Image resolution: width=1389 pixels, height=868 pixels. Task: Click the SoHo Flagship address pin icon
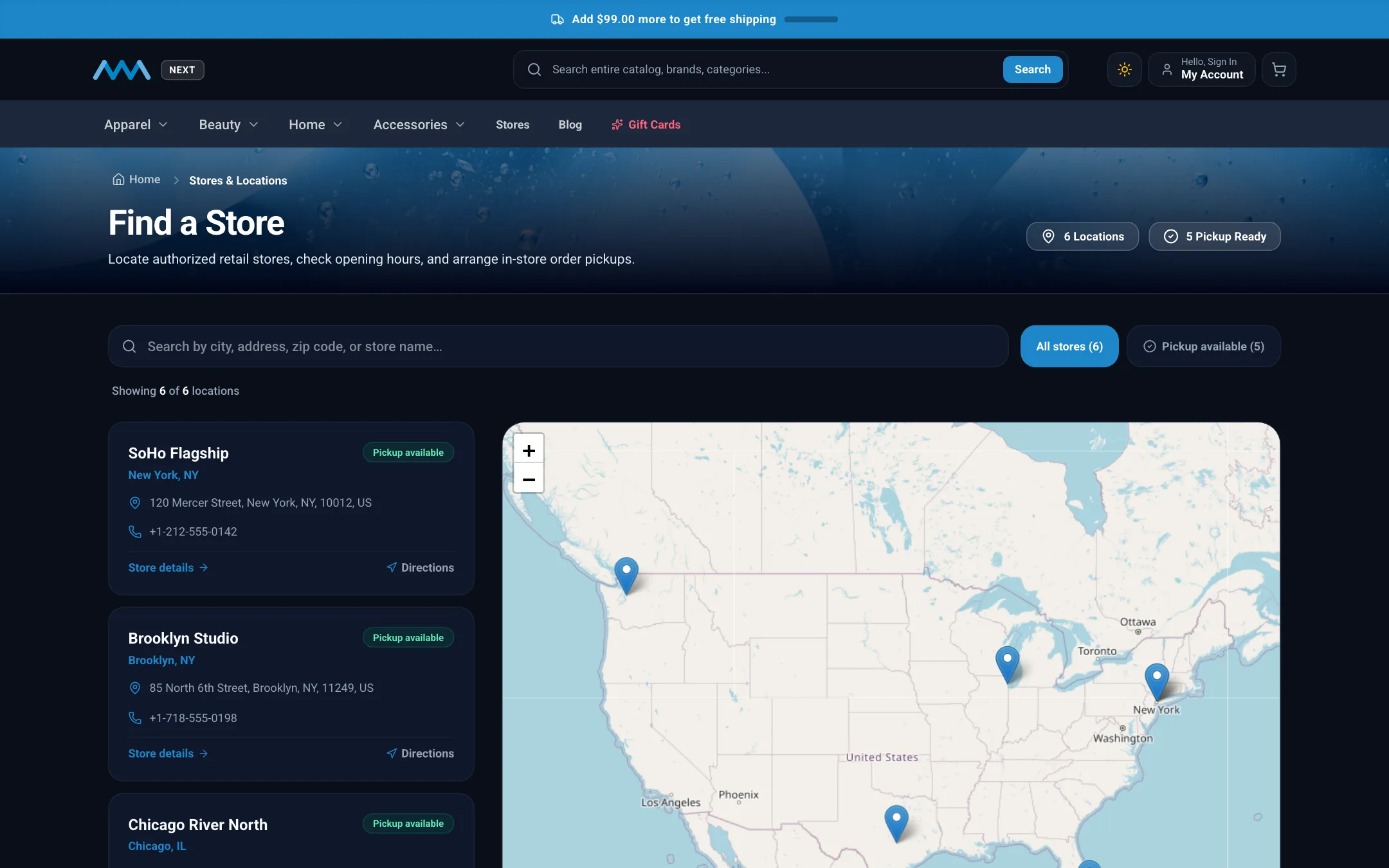[135, 503]
